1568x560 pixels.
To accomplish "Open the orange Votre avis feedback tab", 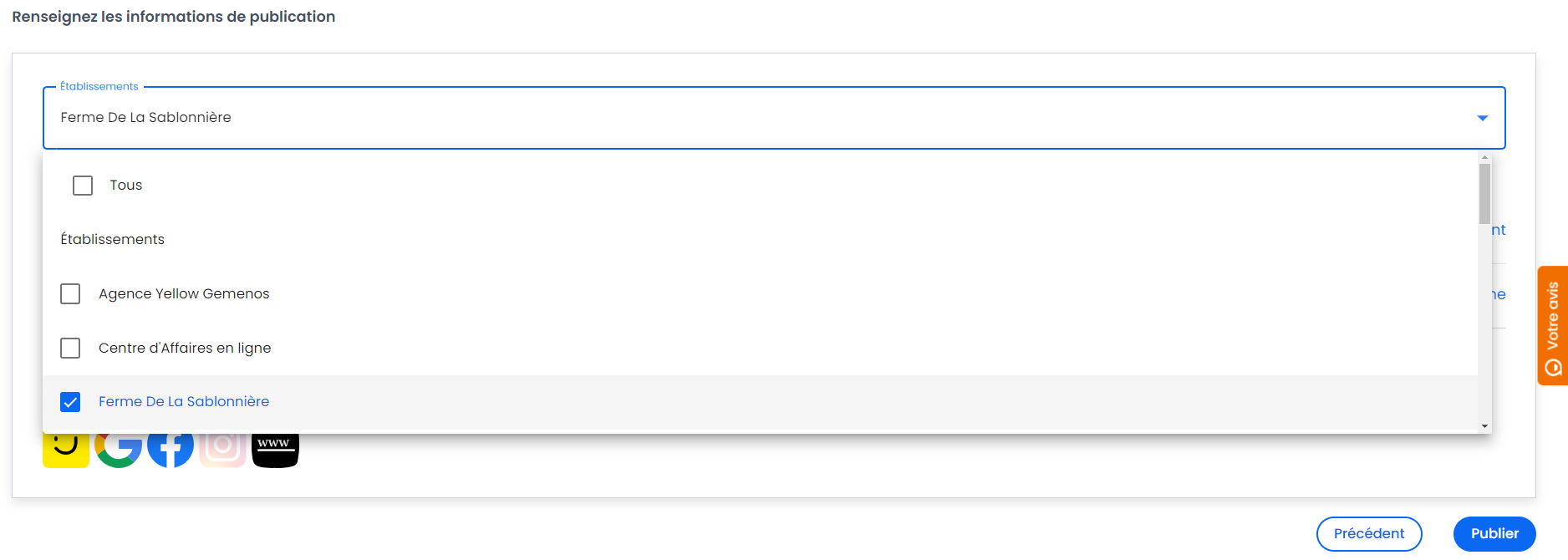I will 1552,326.
